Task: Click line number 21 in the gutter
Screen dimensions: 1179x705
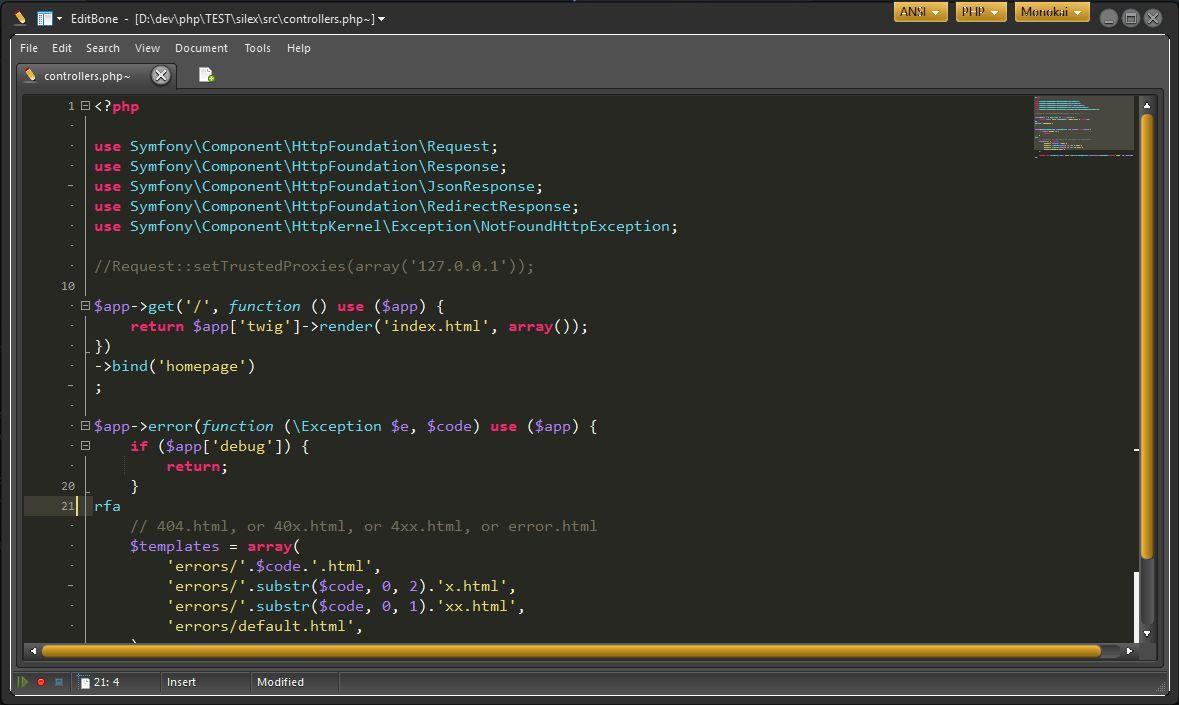Action: pos(68,506)
